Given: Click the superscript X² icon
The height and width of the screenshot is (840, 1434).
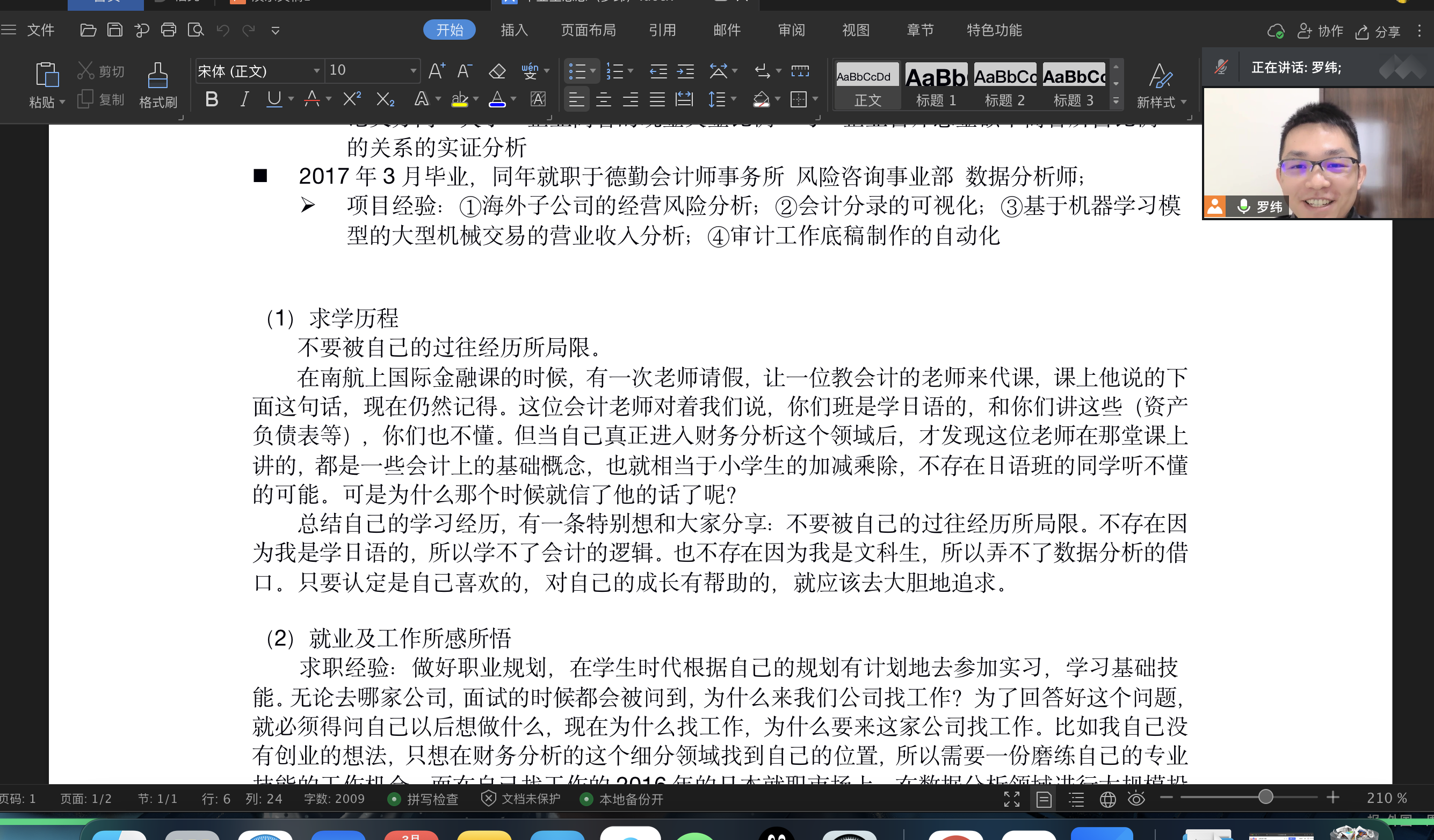Looking at the screenshot, I should pos(352,99).
